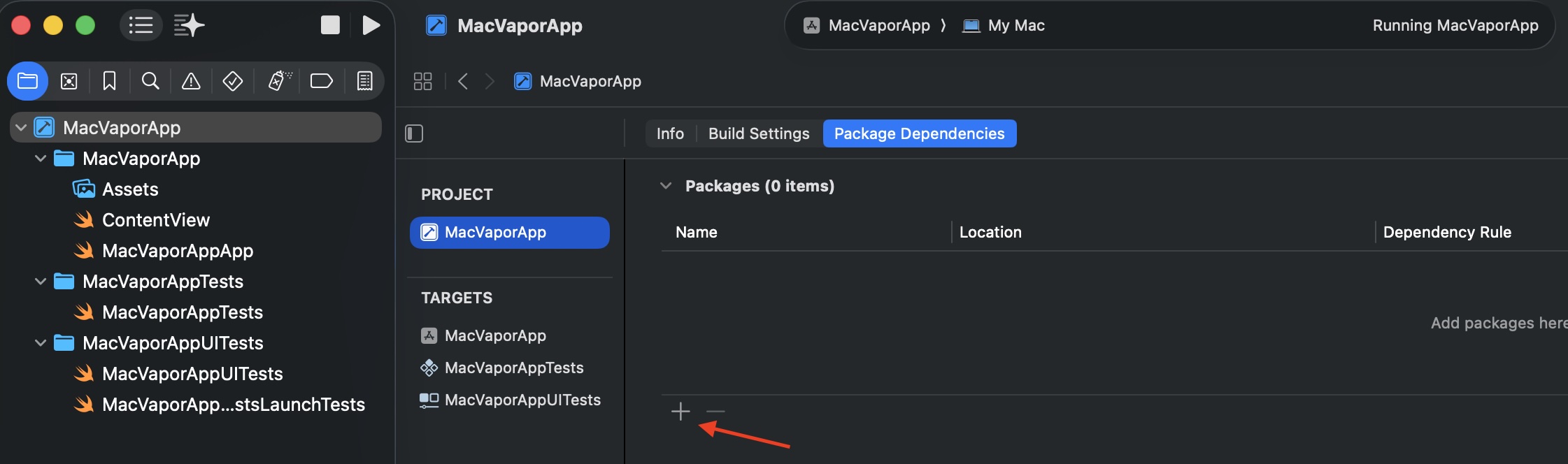The image size is (1568, 464).
Task: Open the MacVaporAppApp swift file
Action: coord(177,251)
